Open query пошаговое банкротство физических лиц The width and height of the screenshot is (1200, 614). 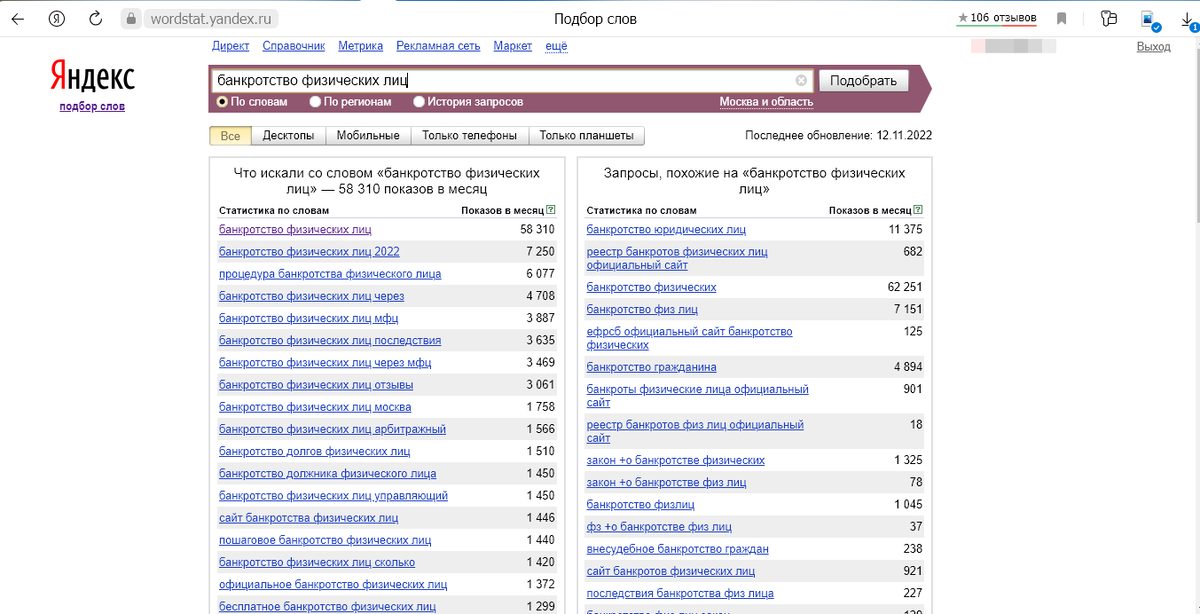(x=325, y=540)
